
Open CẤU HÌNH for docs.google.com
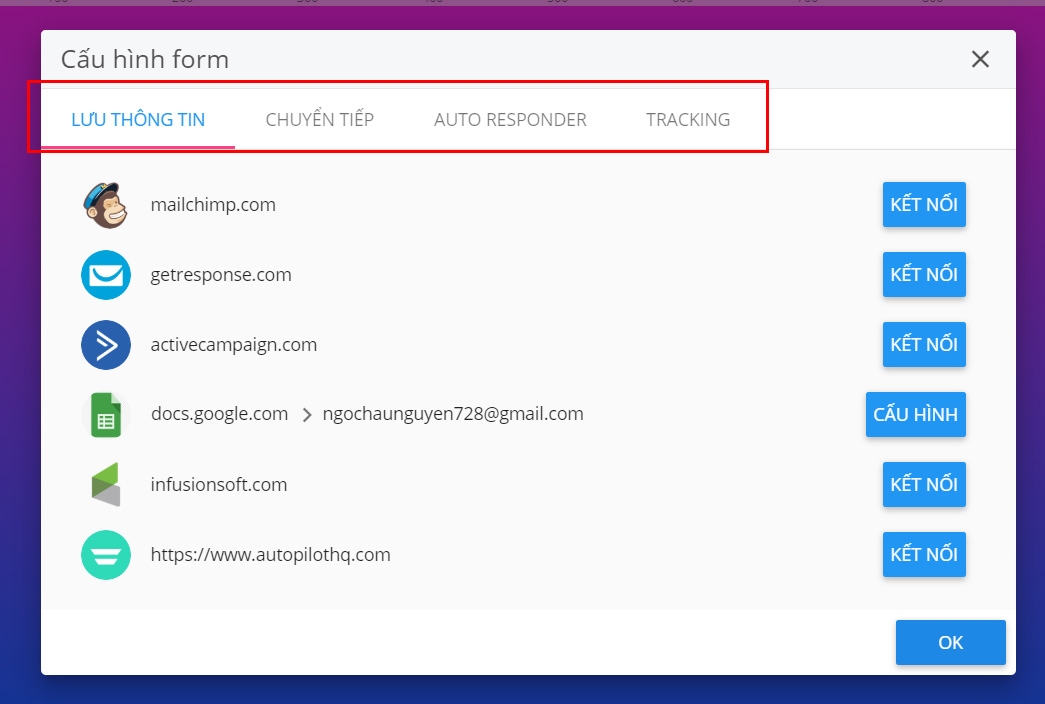point(915,415)
